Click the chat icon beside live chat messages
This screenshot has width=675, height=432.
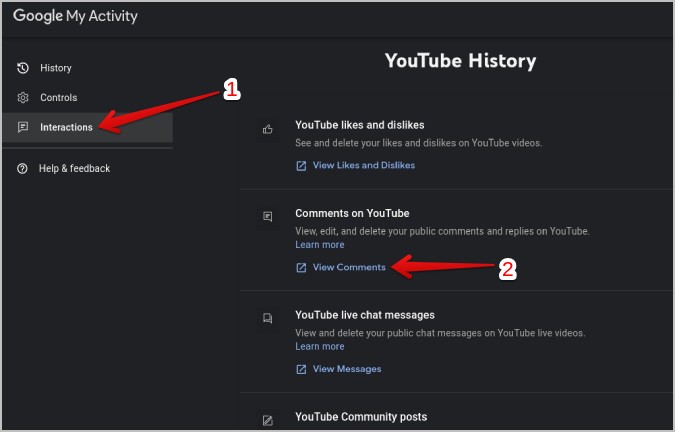point(268,318)
